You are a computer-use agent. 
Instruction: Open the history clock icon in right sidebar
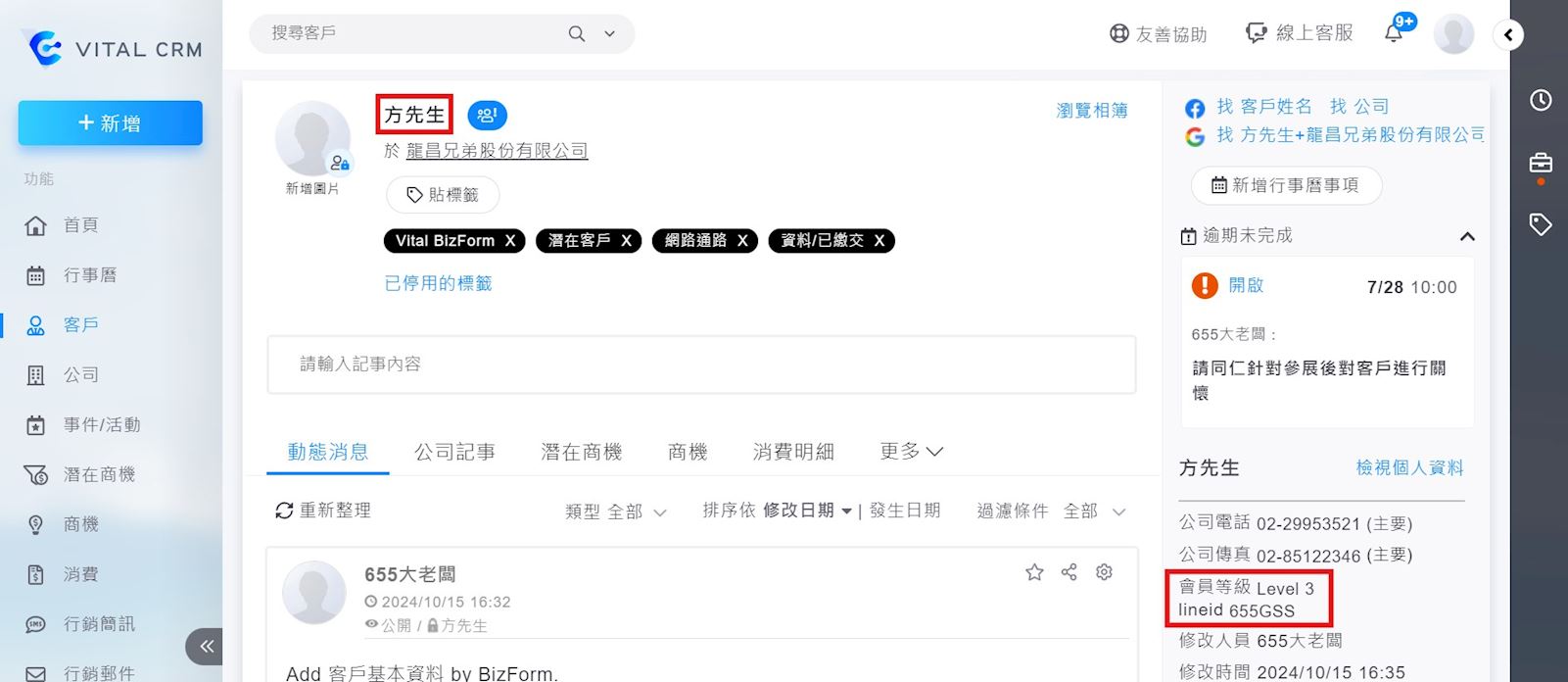pyautogui.click(x=1541, y=100)
